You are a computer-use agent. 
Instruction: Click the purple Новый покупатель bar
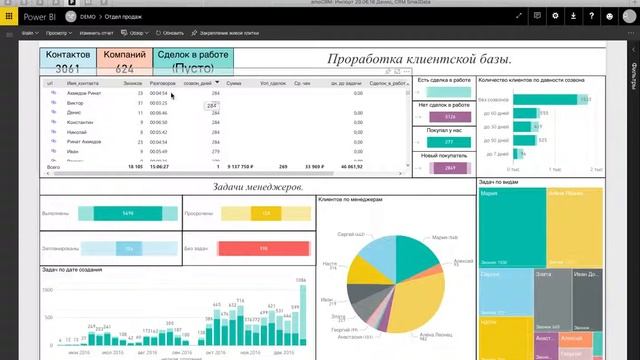(450, 168)
